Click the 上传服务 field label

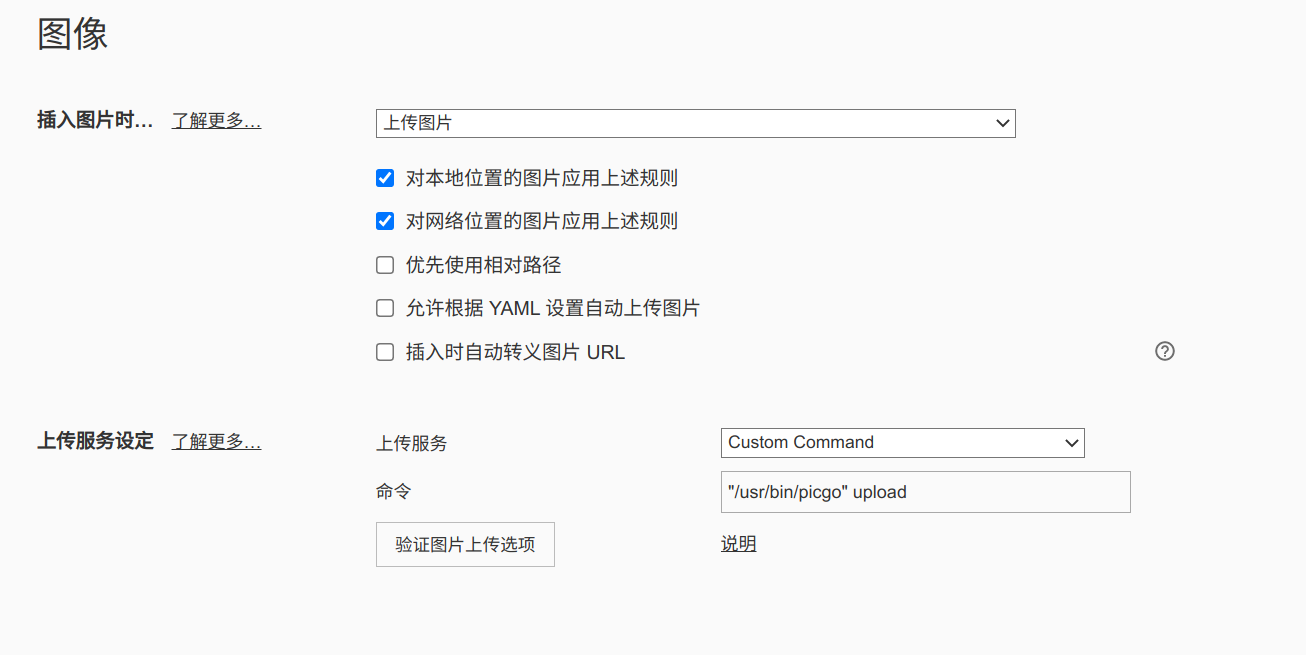pos(411,443)
